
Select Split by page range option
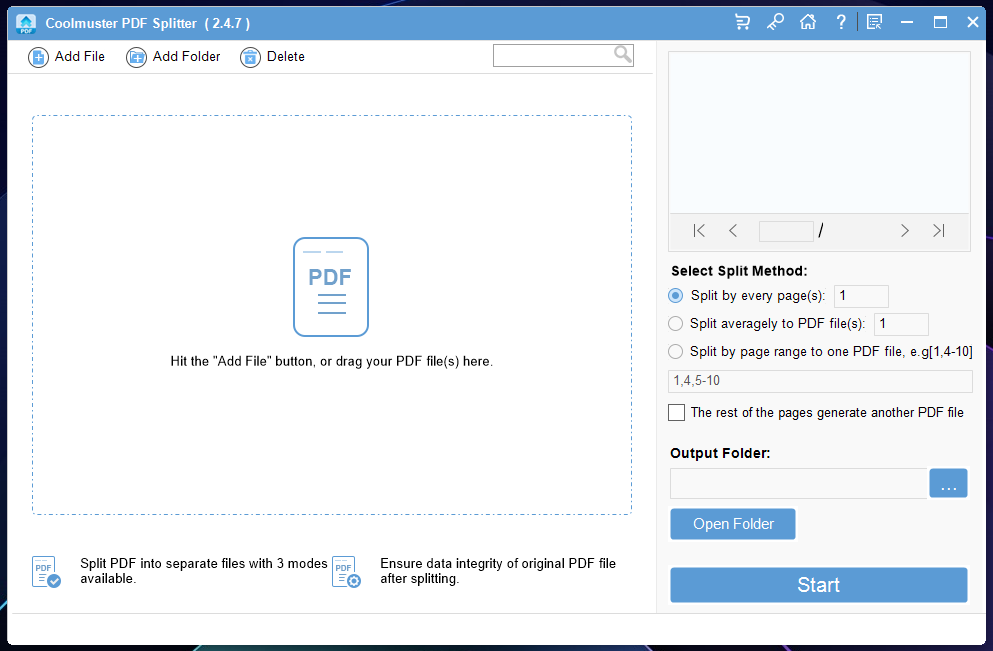[x=676, y=352]
